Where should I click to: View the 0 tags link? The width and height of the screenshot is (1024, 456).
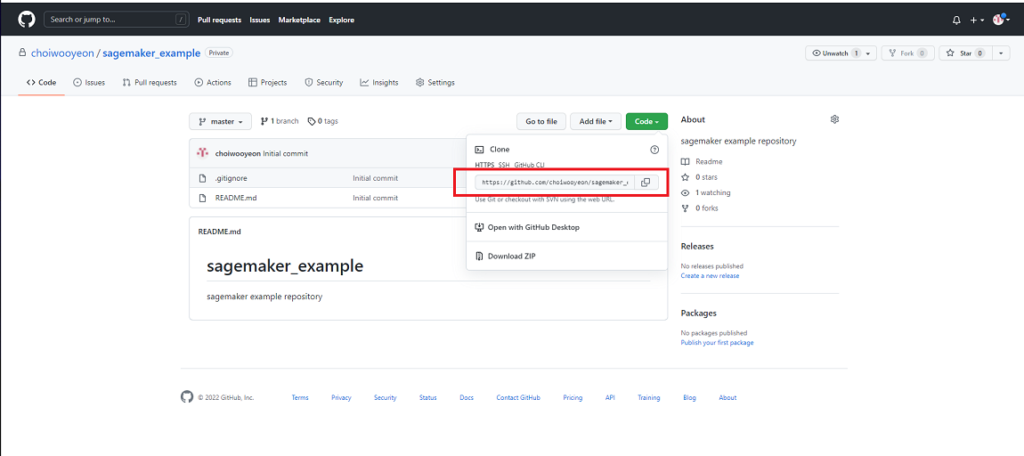point(323,121)
